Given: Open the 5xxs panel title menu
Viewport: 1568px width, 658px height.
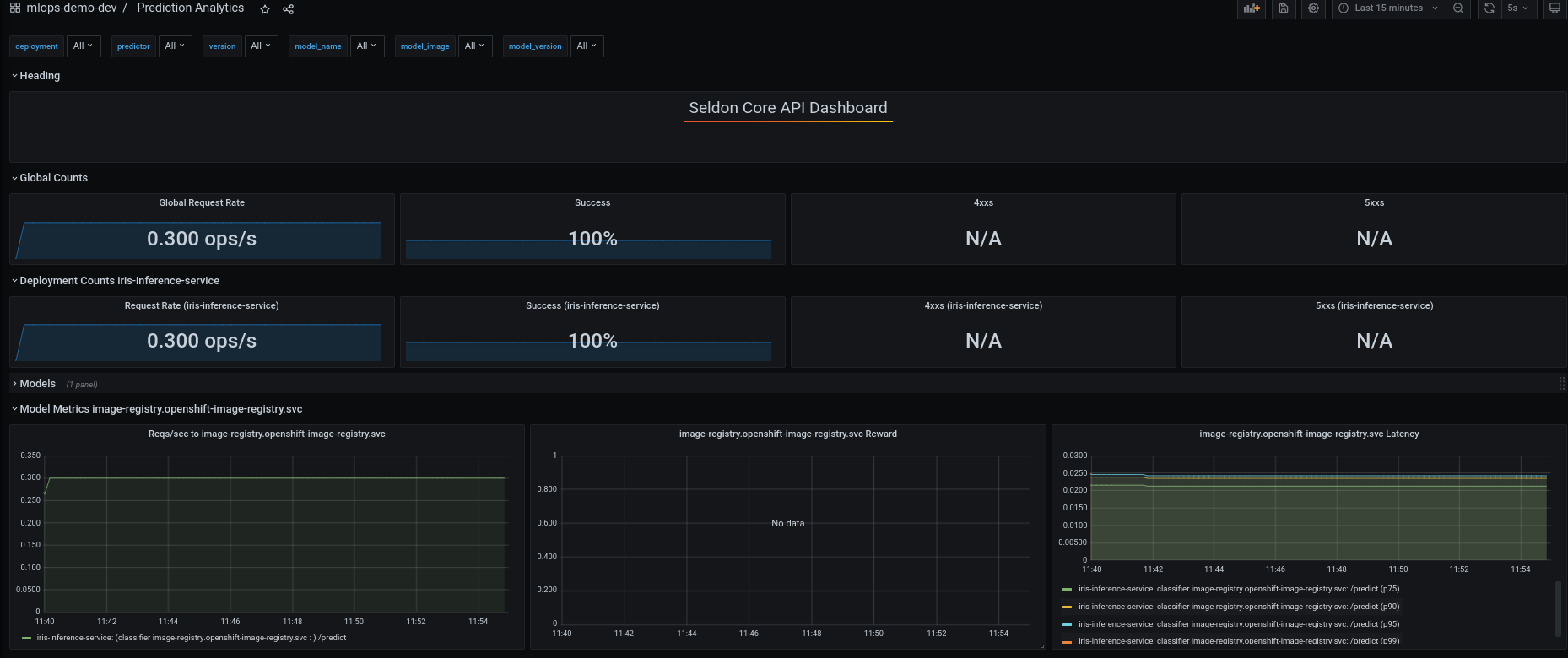Looking at the screenshot, I should [x=1374, y=203].
